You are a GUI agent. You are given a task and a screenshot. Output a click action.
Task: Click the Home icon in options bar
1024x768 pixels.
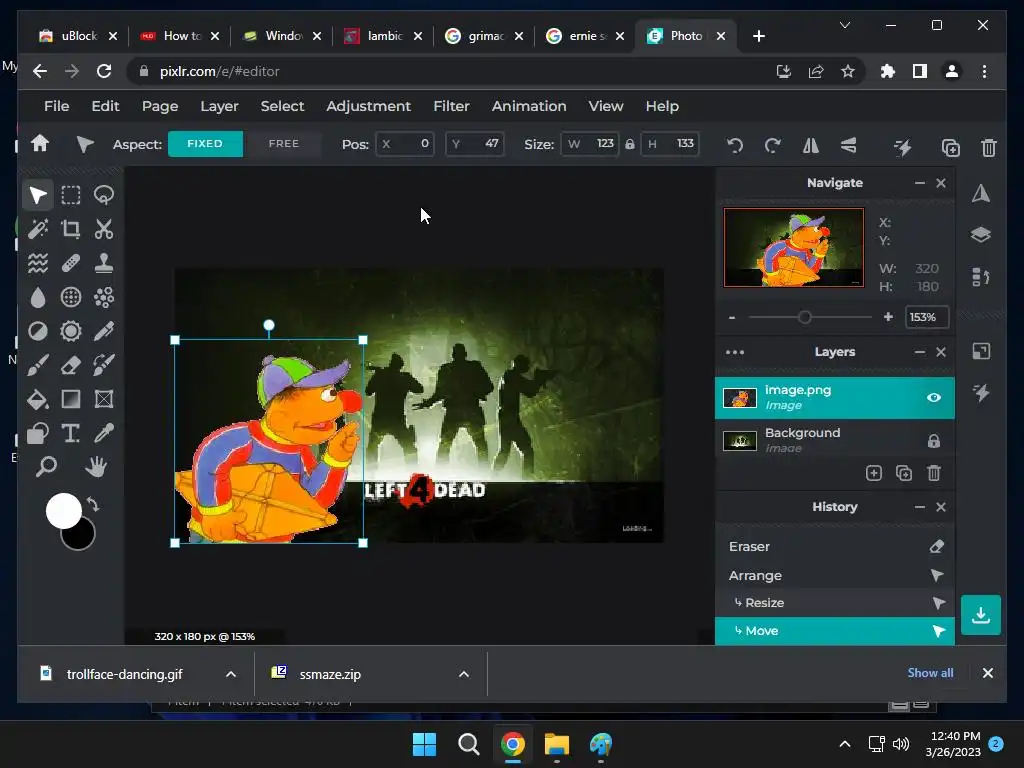click(40, 144)
